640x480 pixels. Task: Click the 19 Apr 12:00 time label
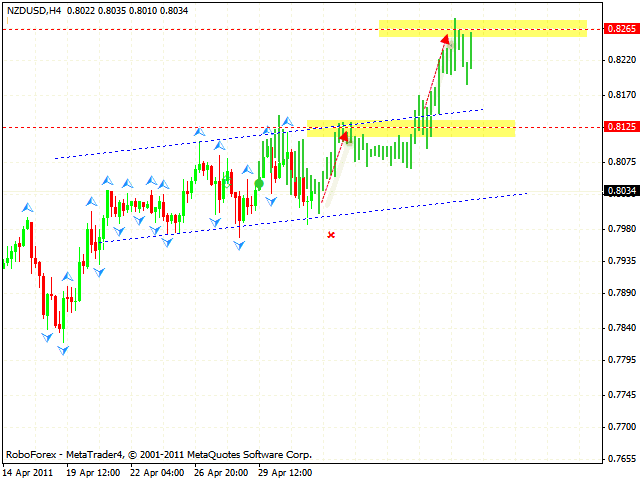click(x=93, y=471)
